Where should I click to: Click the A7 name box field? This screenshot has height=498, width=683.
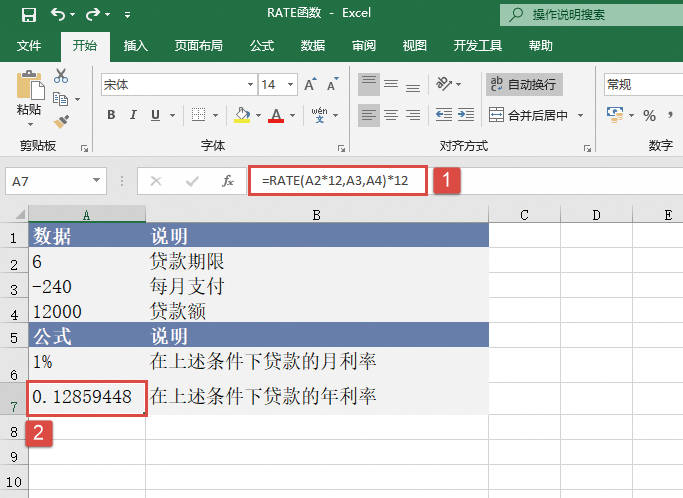[45, 181]
